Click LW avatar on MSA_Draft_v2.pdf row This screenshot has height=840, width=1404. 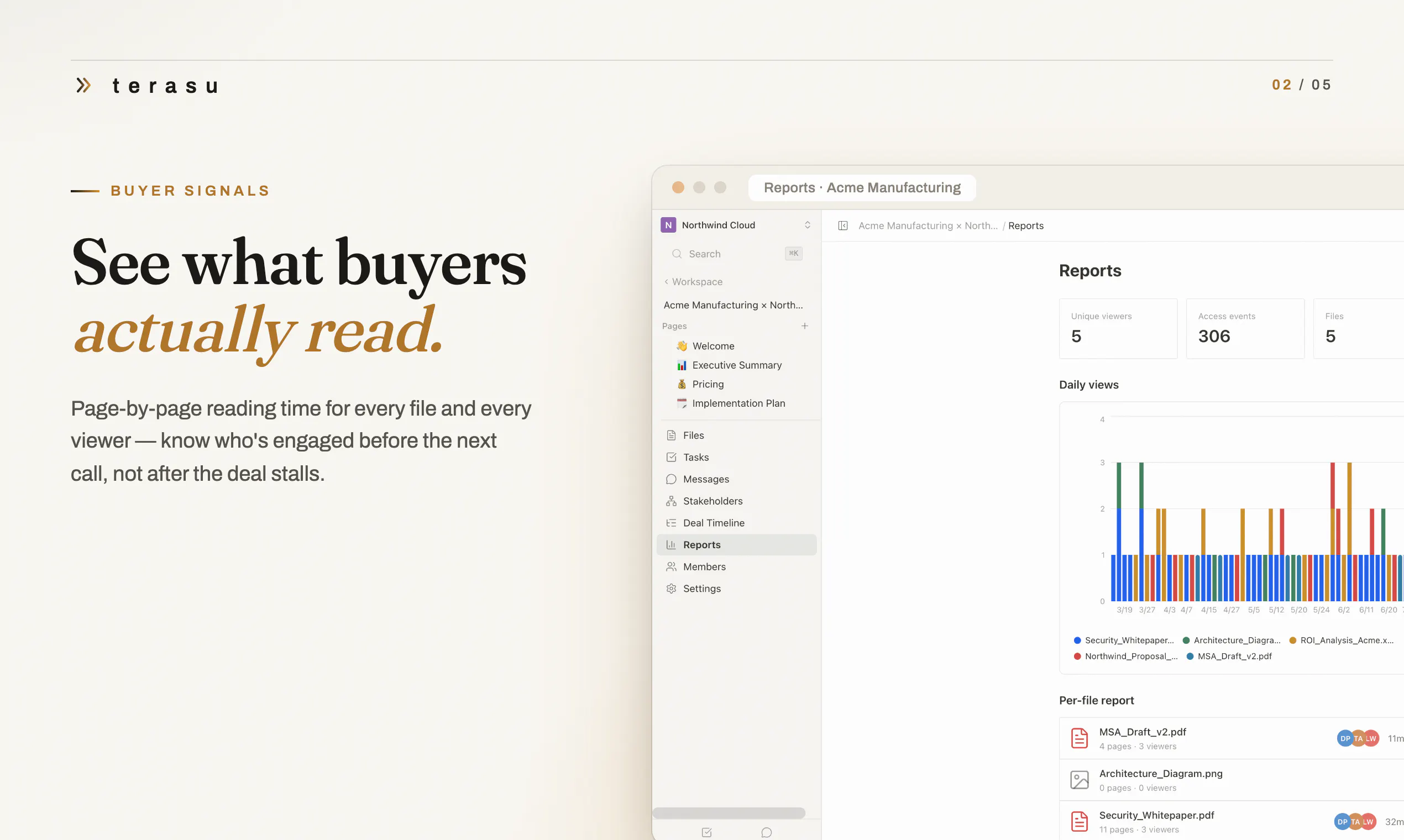click(x=1371, y=738)
